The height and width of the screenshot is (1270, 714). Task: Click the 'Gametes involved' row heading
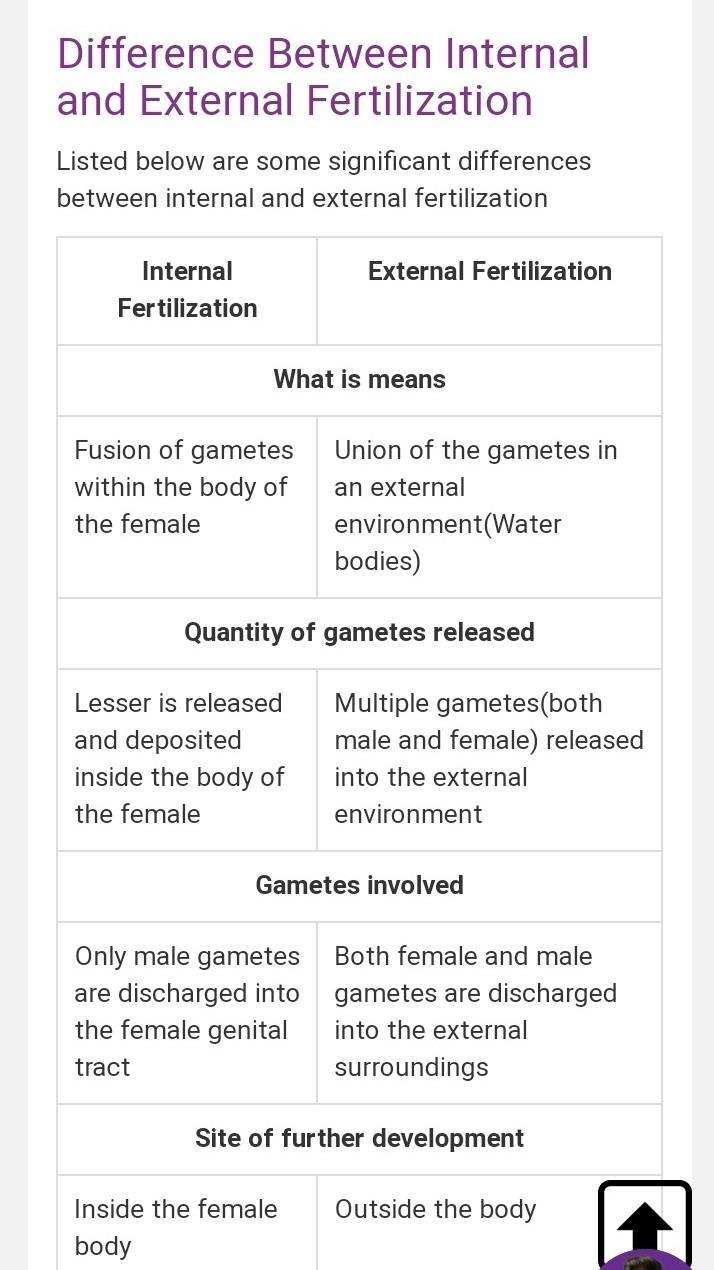point(359,886)
